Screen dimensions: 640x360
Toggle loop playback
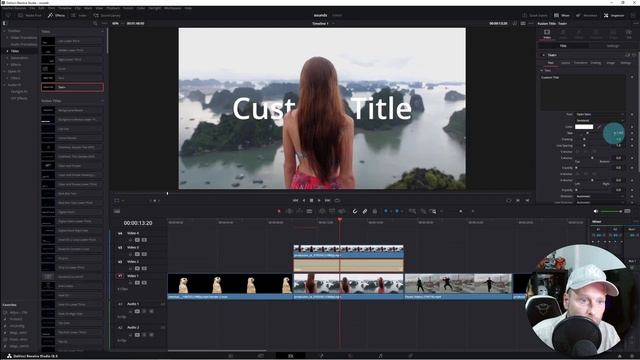337,200
